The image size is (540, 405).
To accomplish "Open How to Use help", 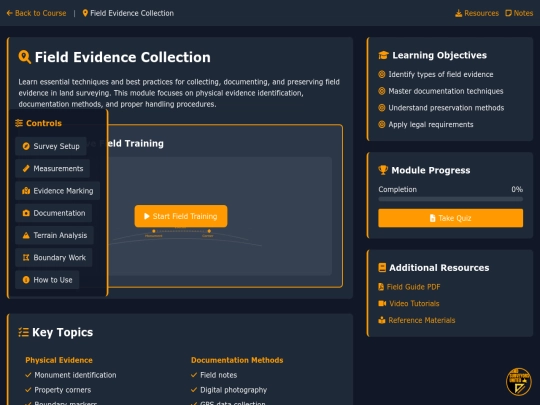I will [x=47, y=280].
